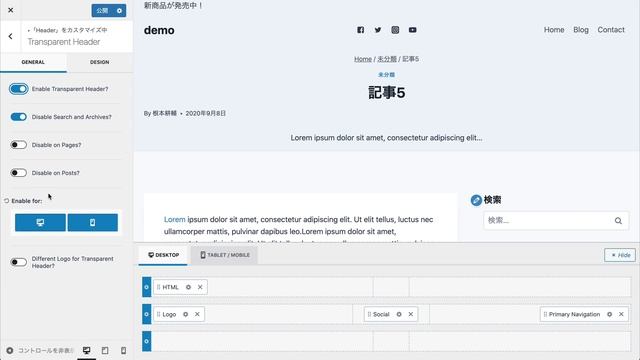640x360 pixels.
Task: Click the Lorem link in article text
Action: (x=174, y=220)
